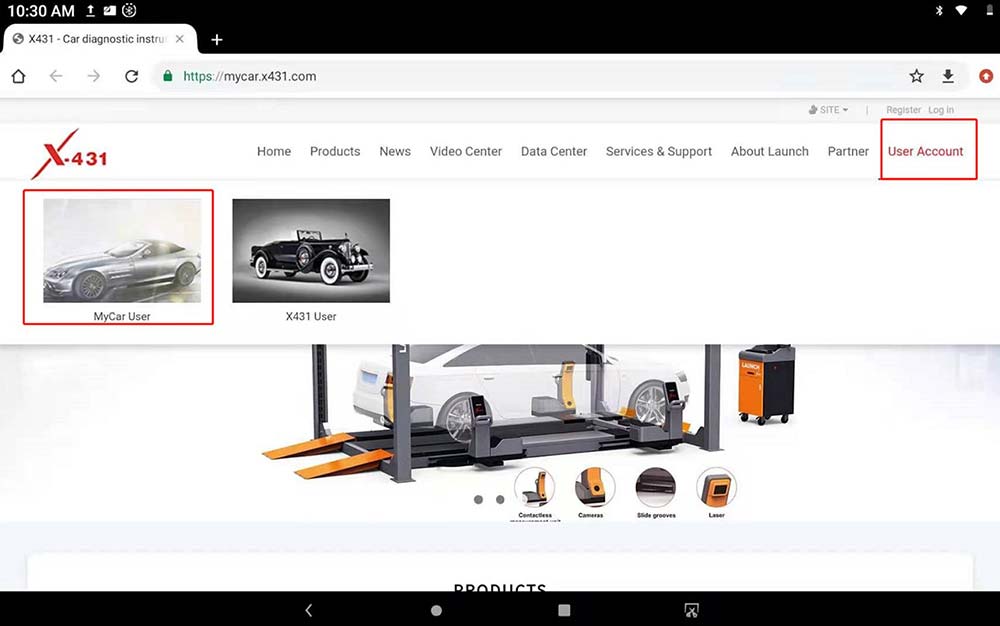
Task: Reload the page with refresh icon
Action: coord(131,76)
